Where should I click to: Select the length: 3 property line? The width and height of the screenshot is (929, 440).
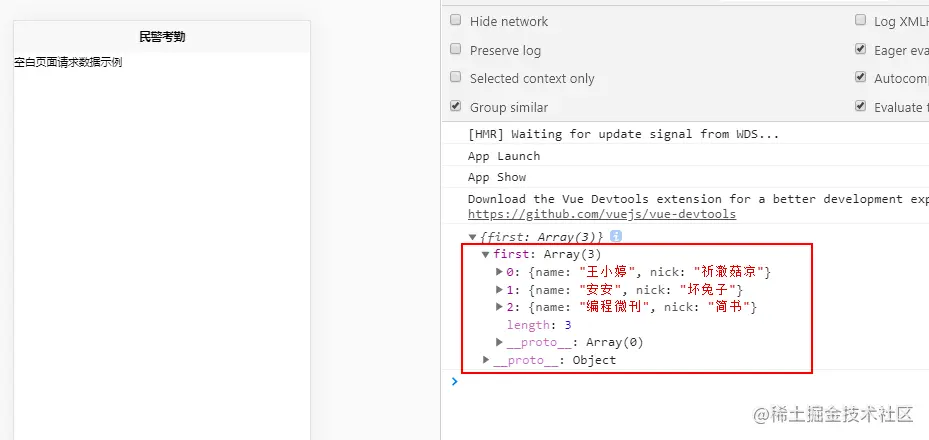click(539, 325)
